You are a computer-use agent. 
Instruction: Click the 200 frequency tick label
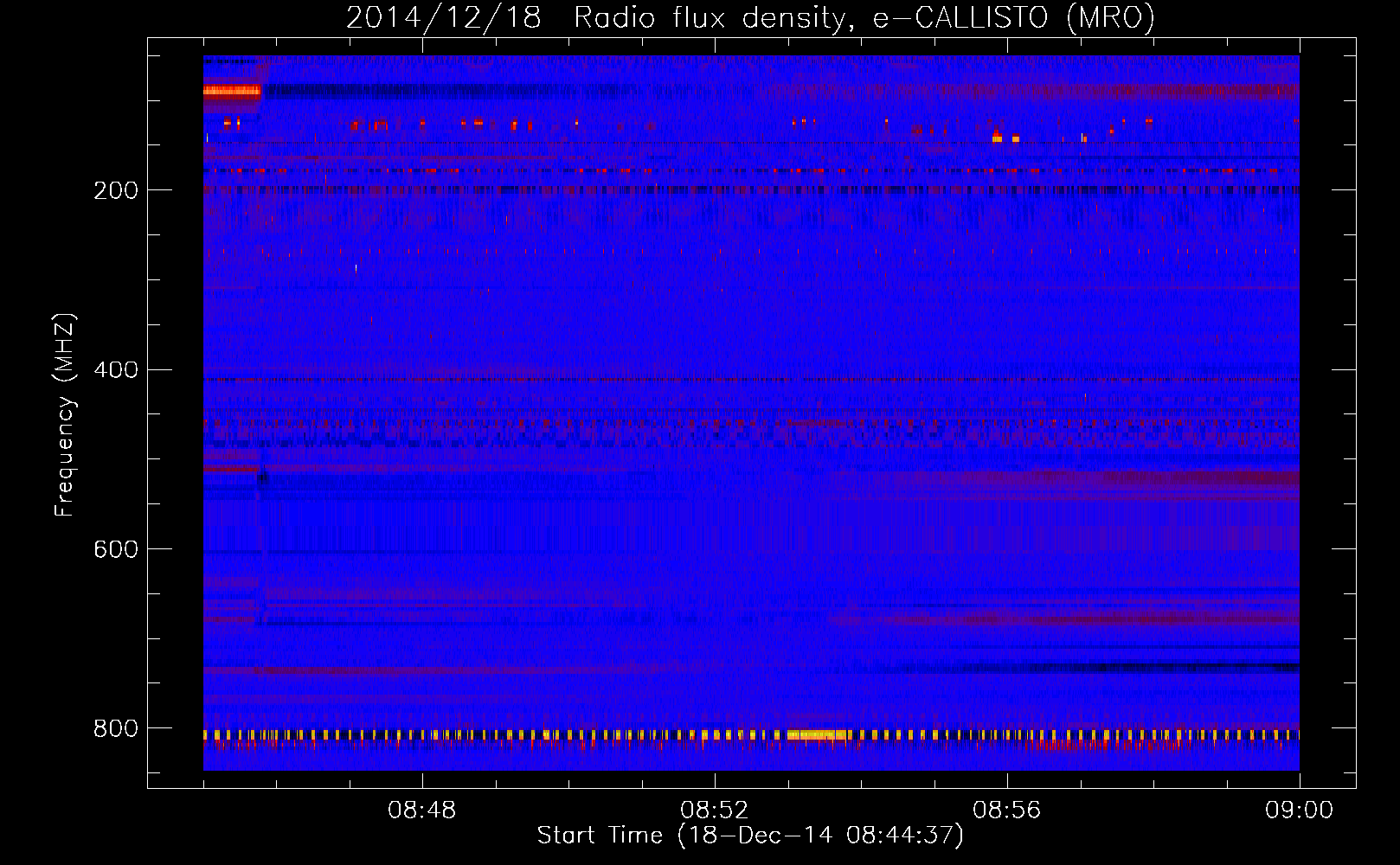116,190
